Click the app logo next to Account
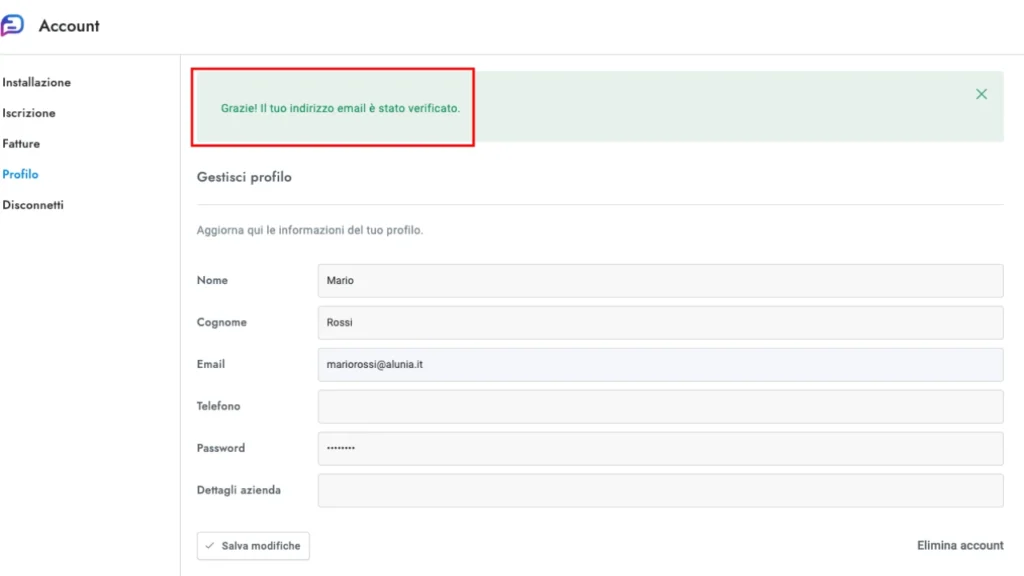The height and width of the screenshot is (576, 1024). (x=12, y=26)
